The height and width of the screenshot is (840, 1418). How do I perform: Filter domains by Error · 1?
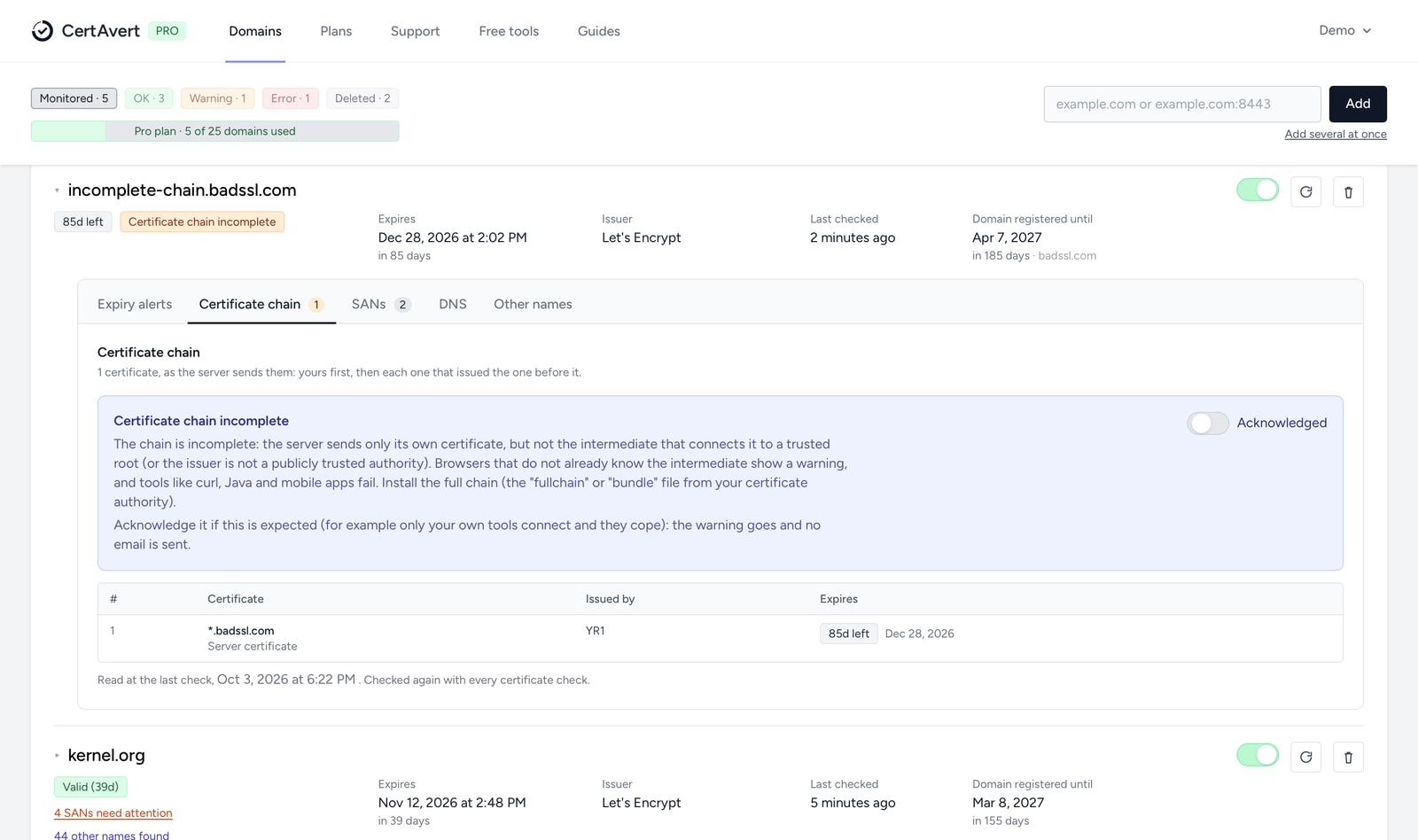pyautogui.click(x=291, y=98)
